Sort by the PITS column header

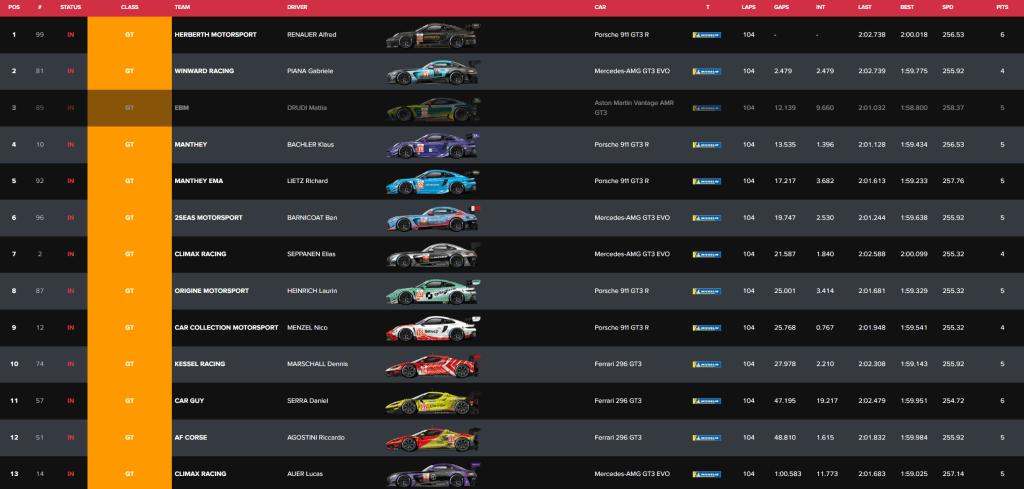pyautogui.click(x=1002, y=7)
